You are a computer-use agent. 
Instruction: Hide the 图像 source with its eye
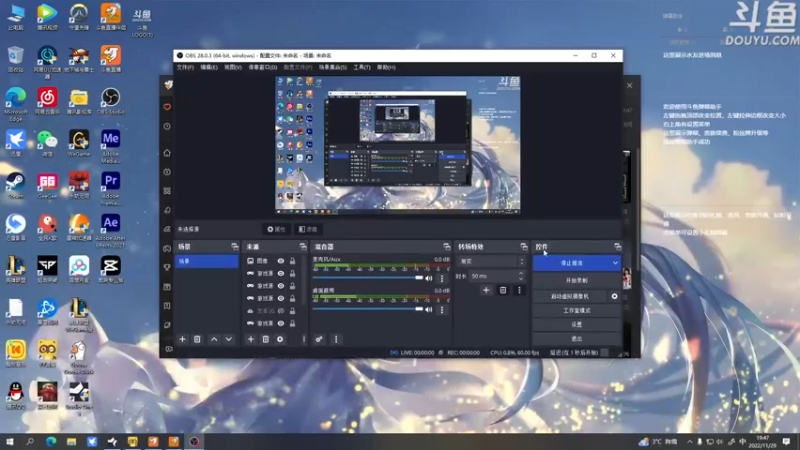tap(281, 261)
